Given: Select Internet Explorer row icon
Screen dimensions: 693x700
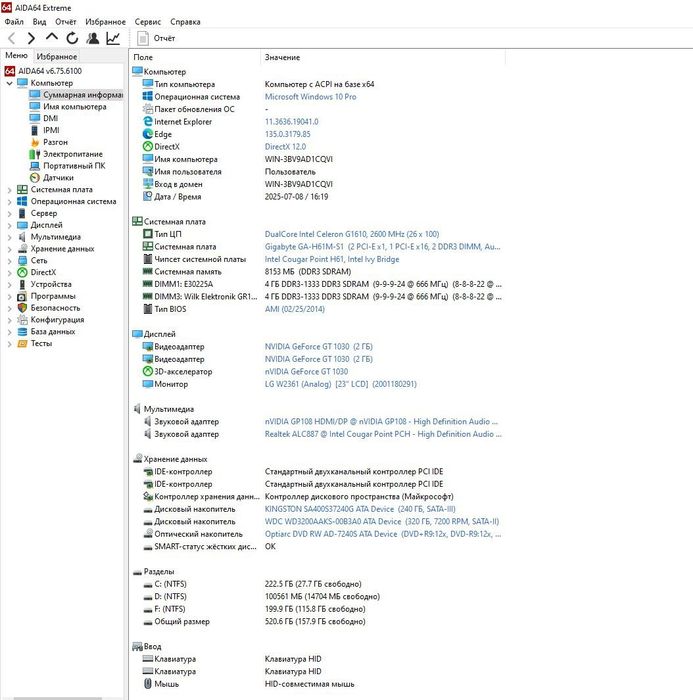Looking at the screenshot, I should (148, 121).
